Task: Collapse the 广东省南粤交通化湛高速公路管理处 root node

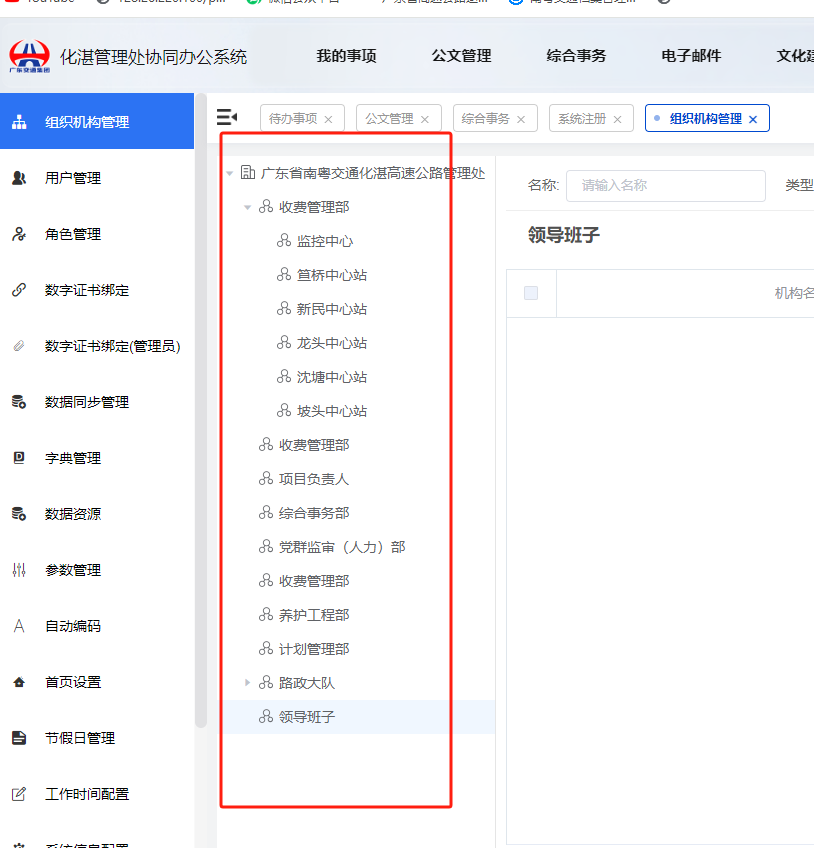Action: coord(230,174)
